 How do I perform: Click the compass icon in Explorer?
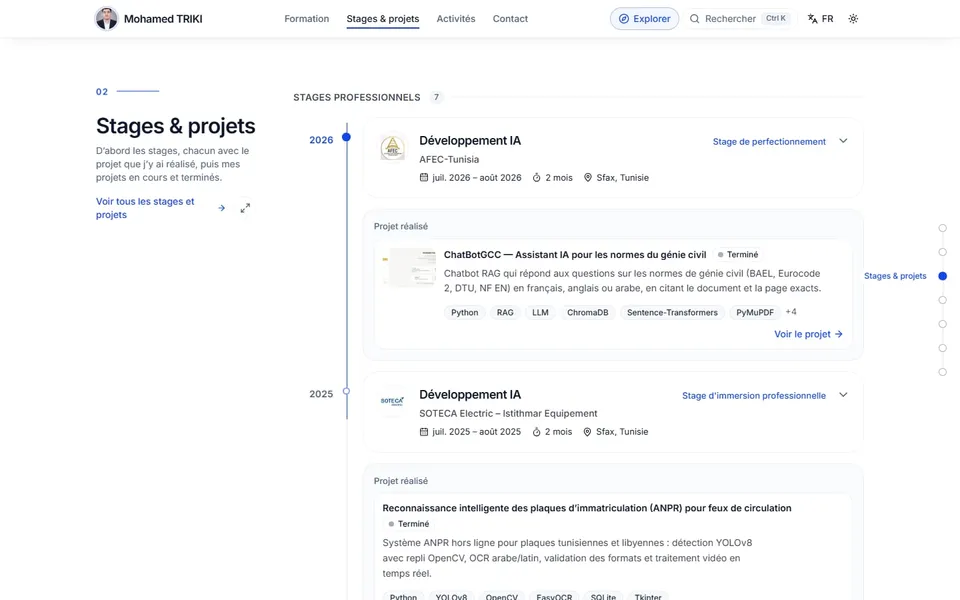624,19
